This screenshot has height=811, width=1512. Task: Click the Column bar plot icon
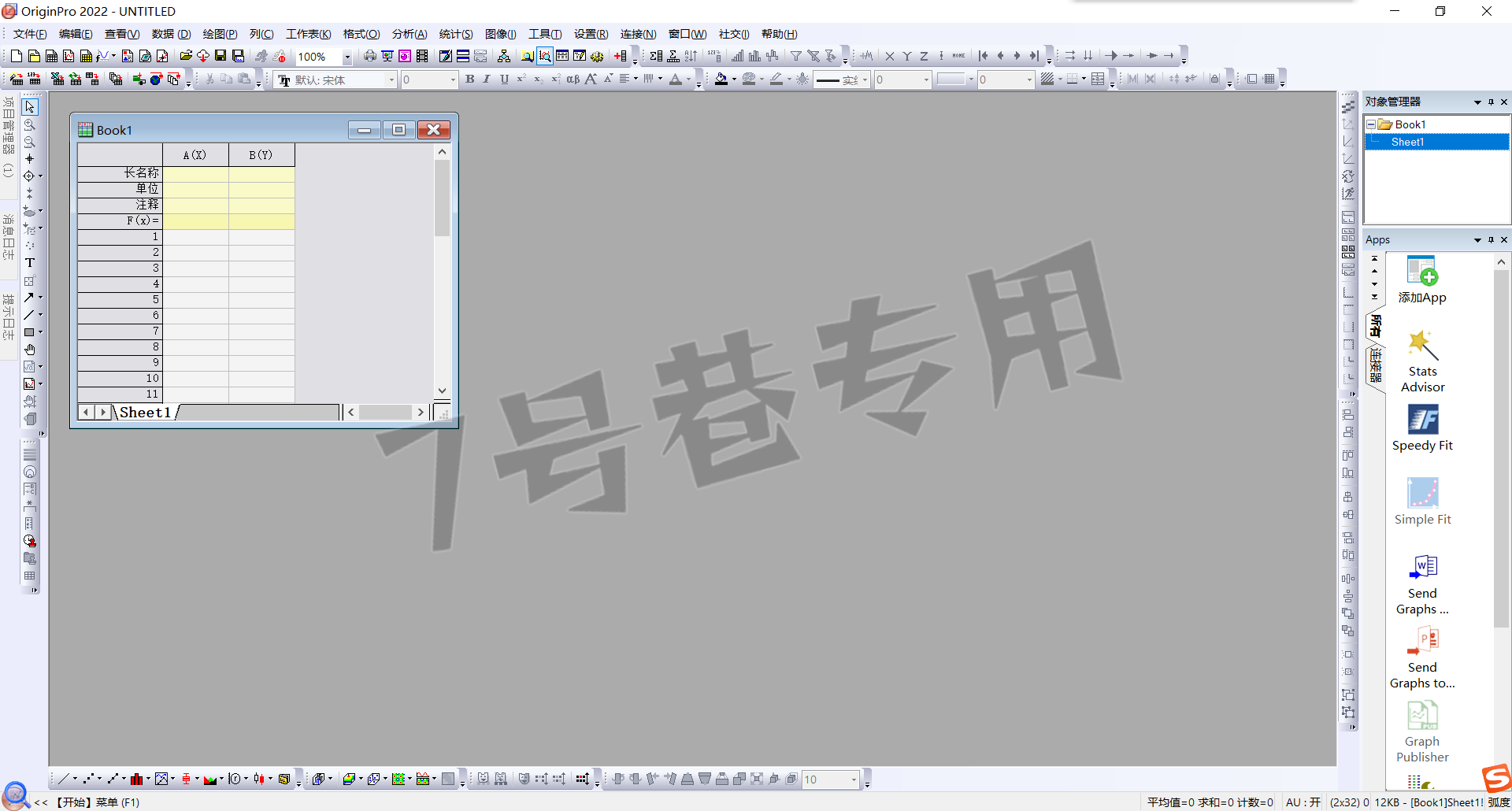pyautogui.click(x=137, y=779)
